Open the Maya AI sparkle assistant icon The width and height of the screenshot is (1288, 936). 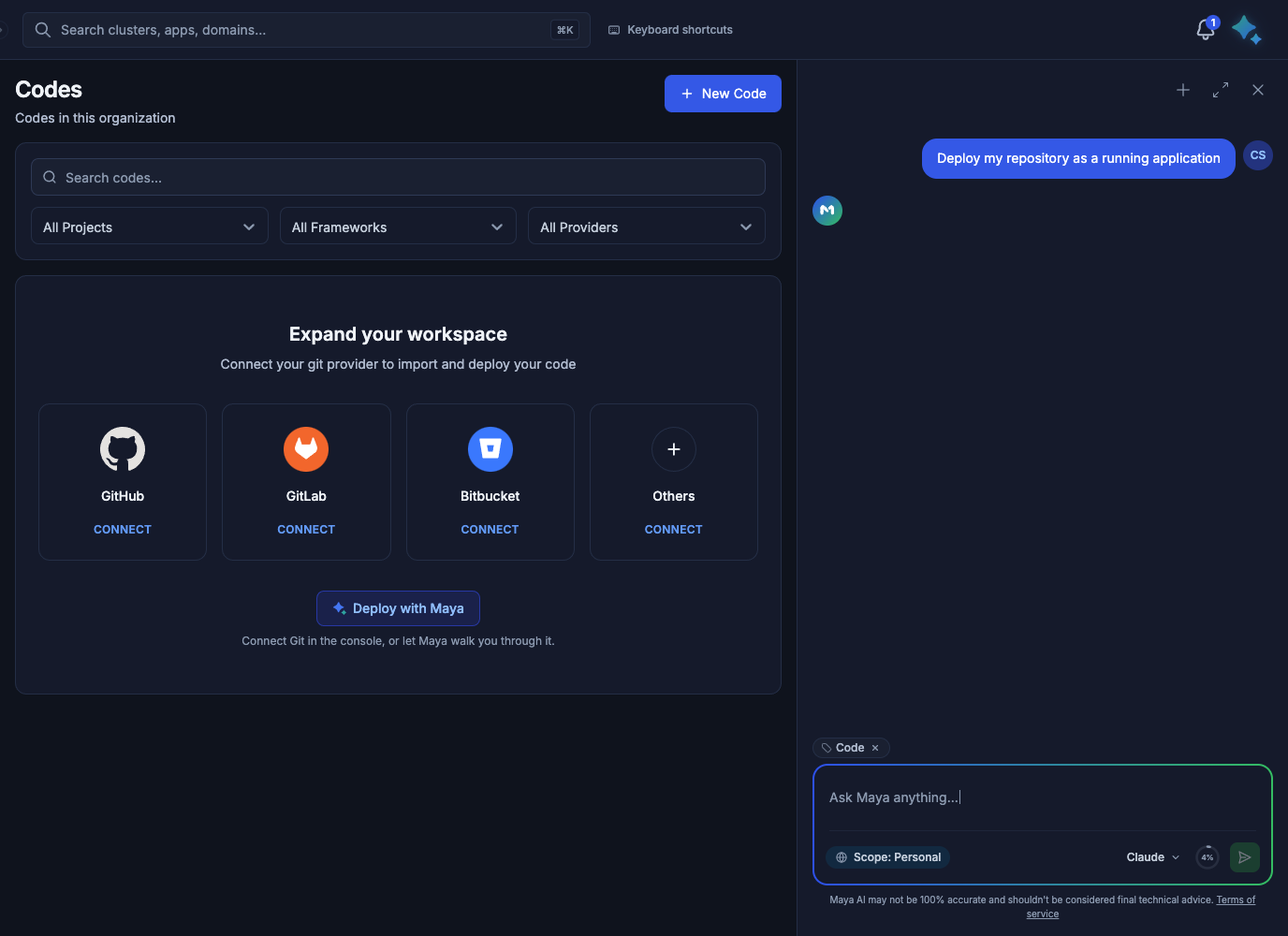click(1247, 30)
